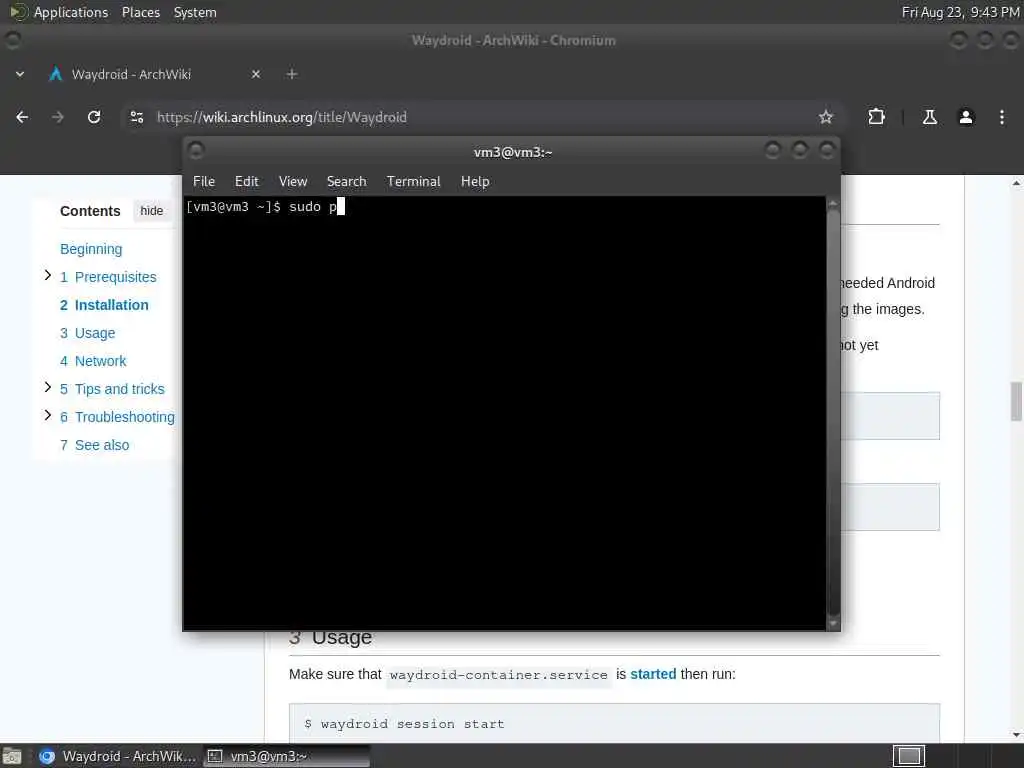Click the terminal window menu button at title left
1024x768 pixels.
click(x=196, y=151)
